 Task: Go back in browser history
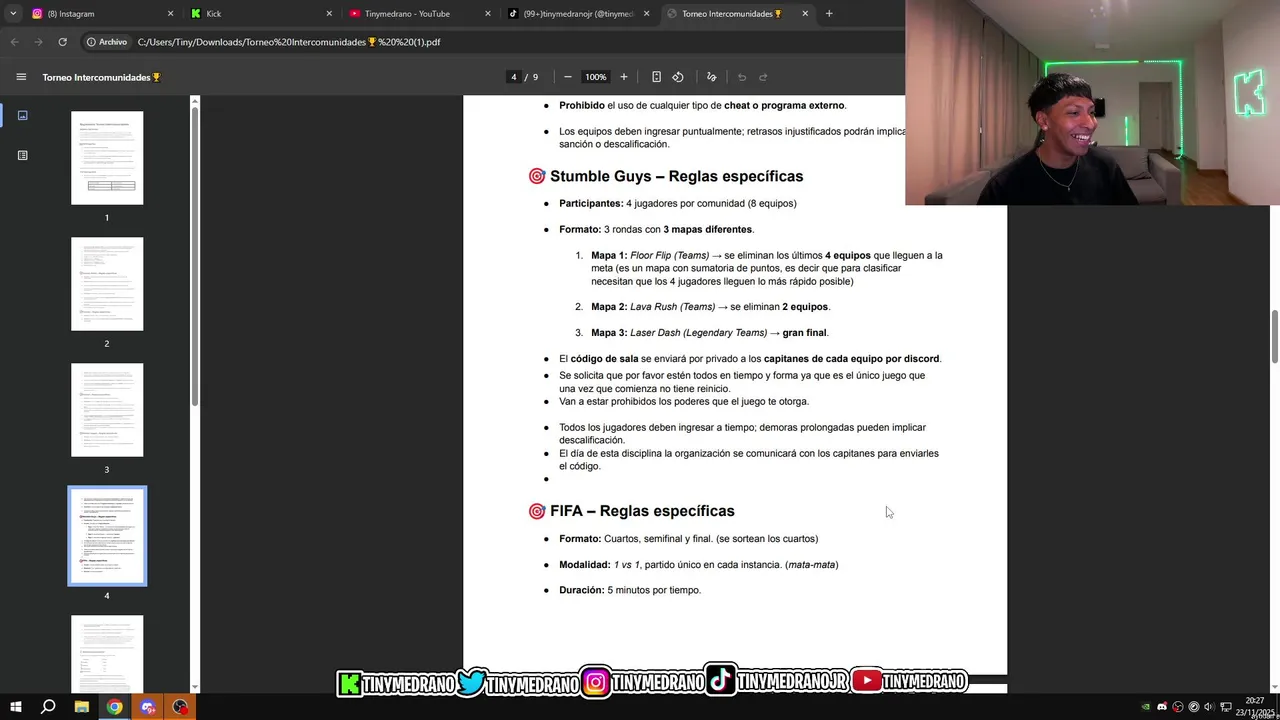click(x=14, y=42)
